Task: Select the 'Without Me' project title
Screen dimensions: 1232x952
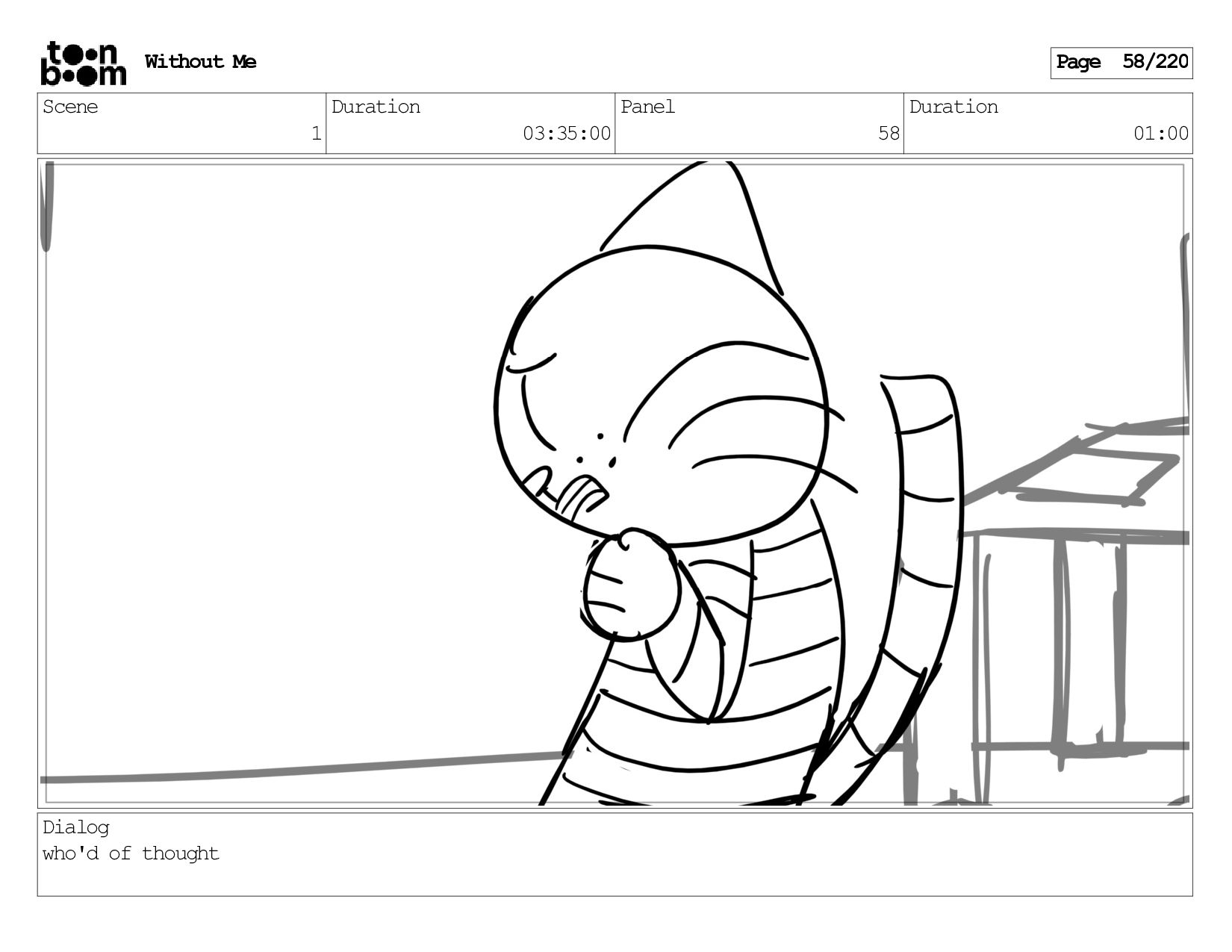Action: [x=200, y=61]
